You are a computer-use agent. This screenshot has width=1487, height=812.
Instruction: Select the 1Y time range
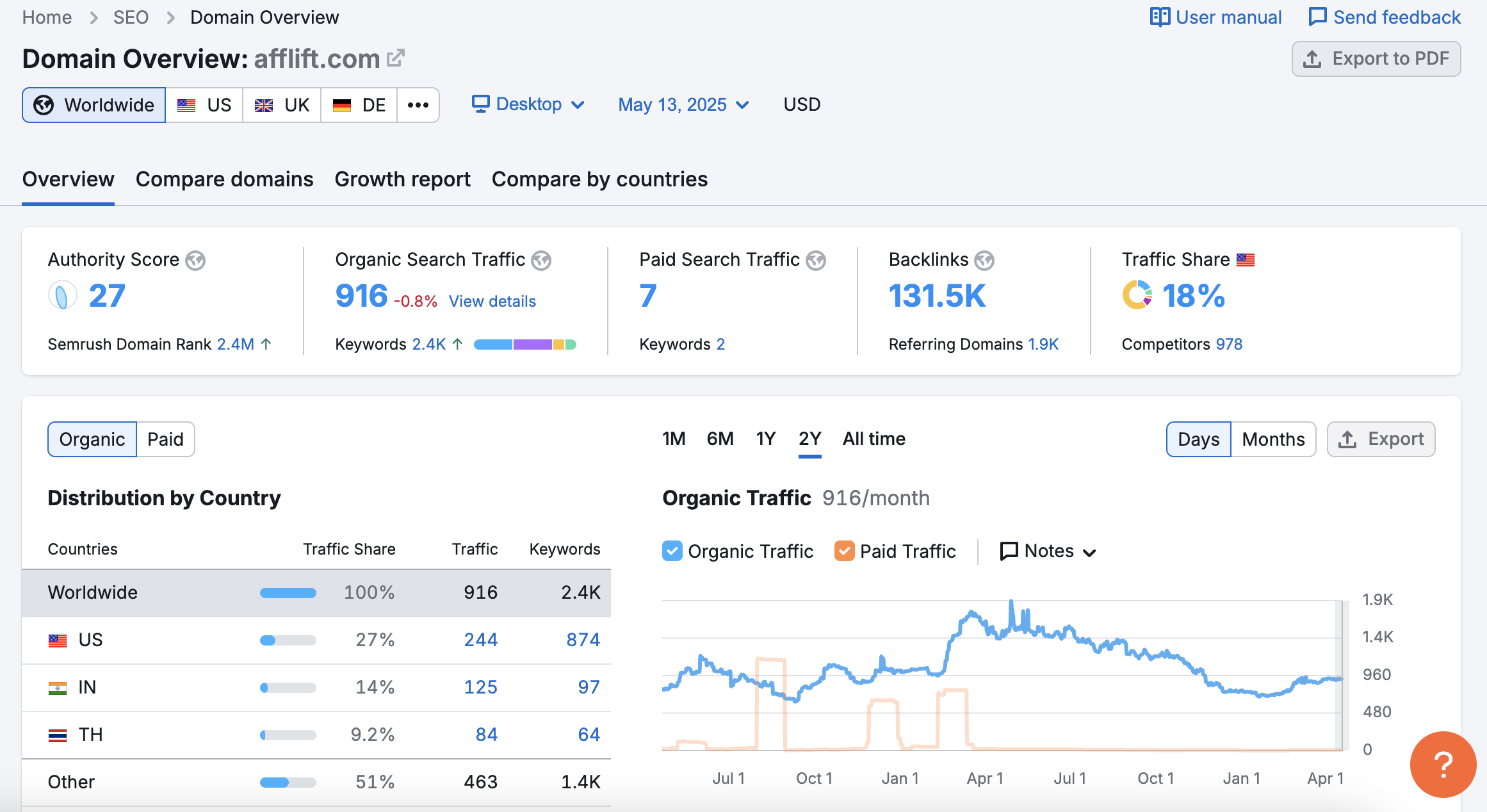766,439
